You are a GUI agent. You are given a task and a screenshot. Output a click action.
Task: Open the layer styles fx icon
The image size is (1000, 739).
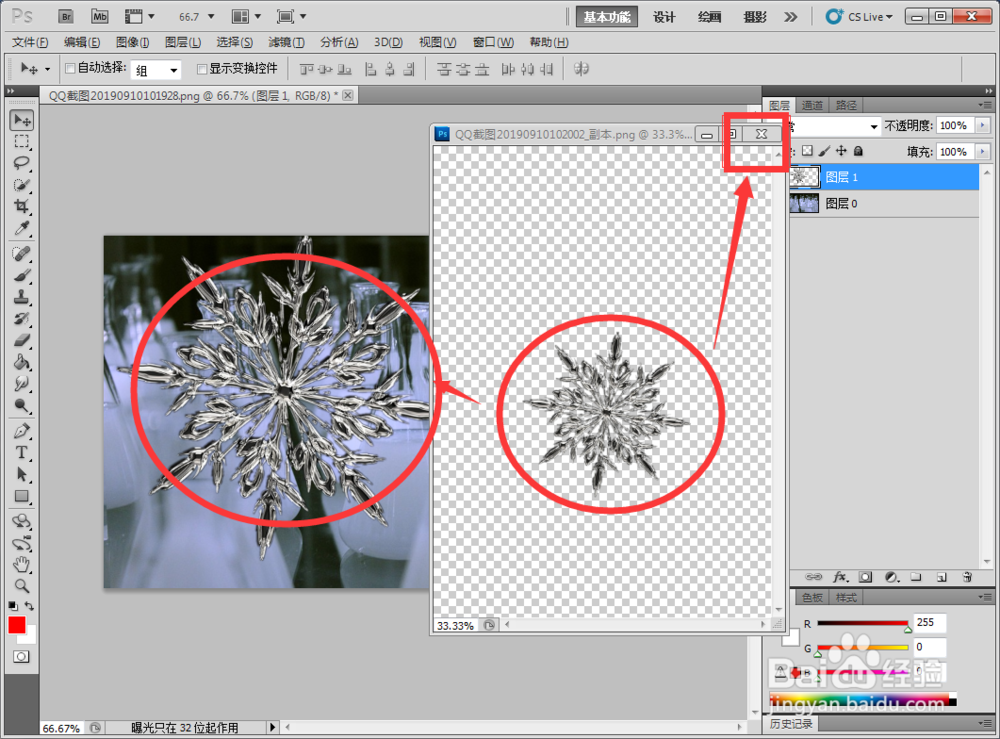[x=840, y=577]
